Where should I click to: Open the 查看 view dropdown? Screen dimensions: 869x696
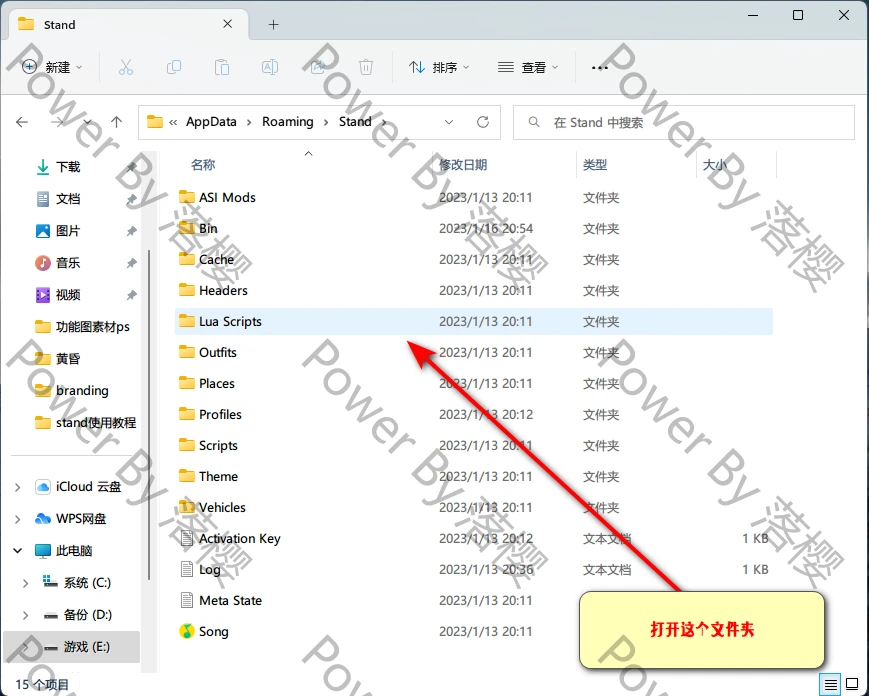coord(528,68)
